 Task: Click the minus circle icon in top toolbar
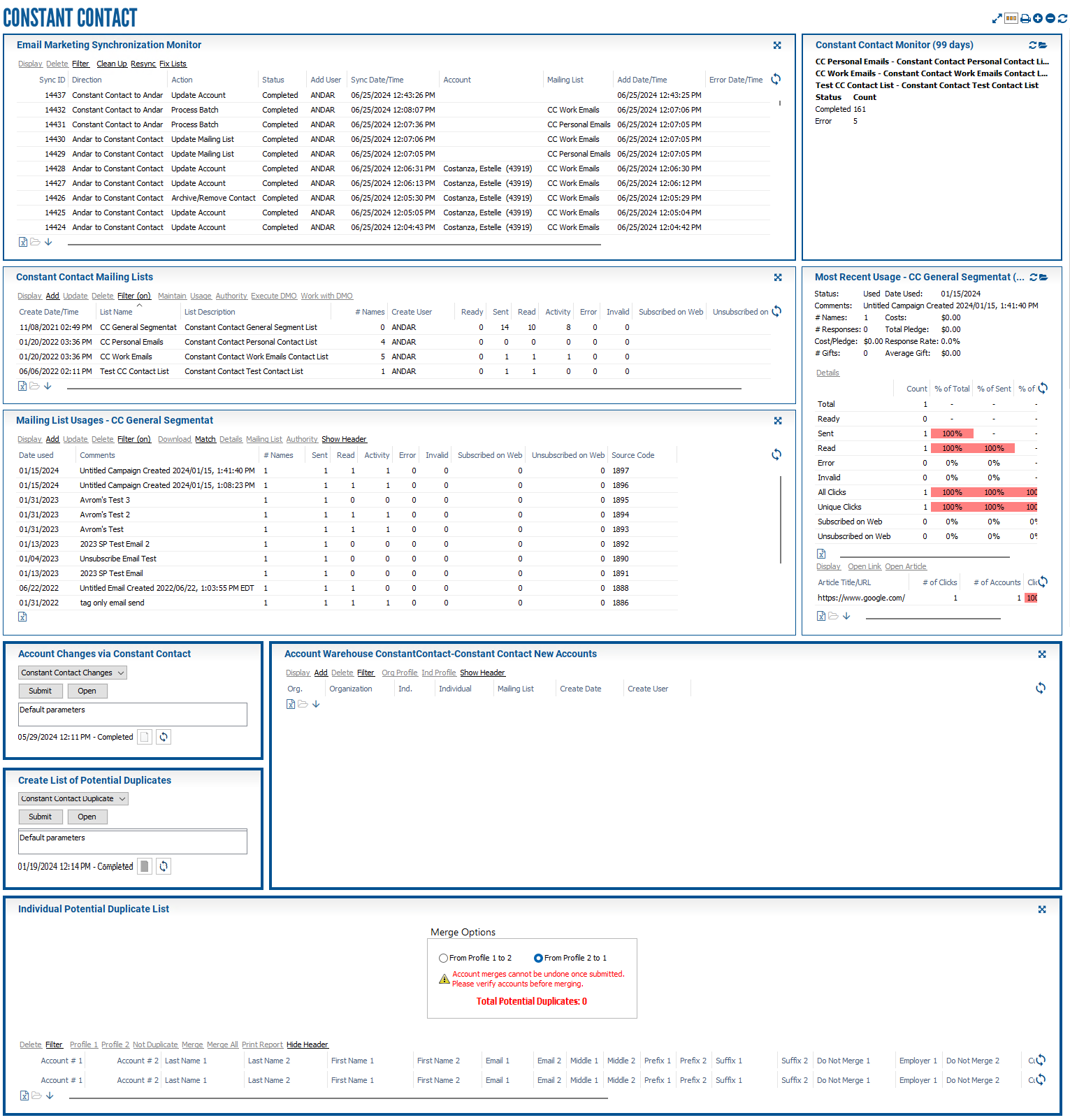click(1050, 18)
